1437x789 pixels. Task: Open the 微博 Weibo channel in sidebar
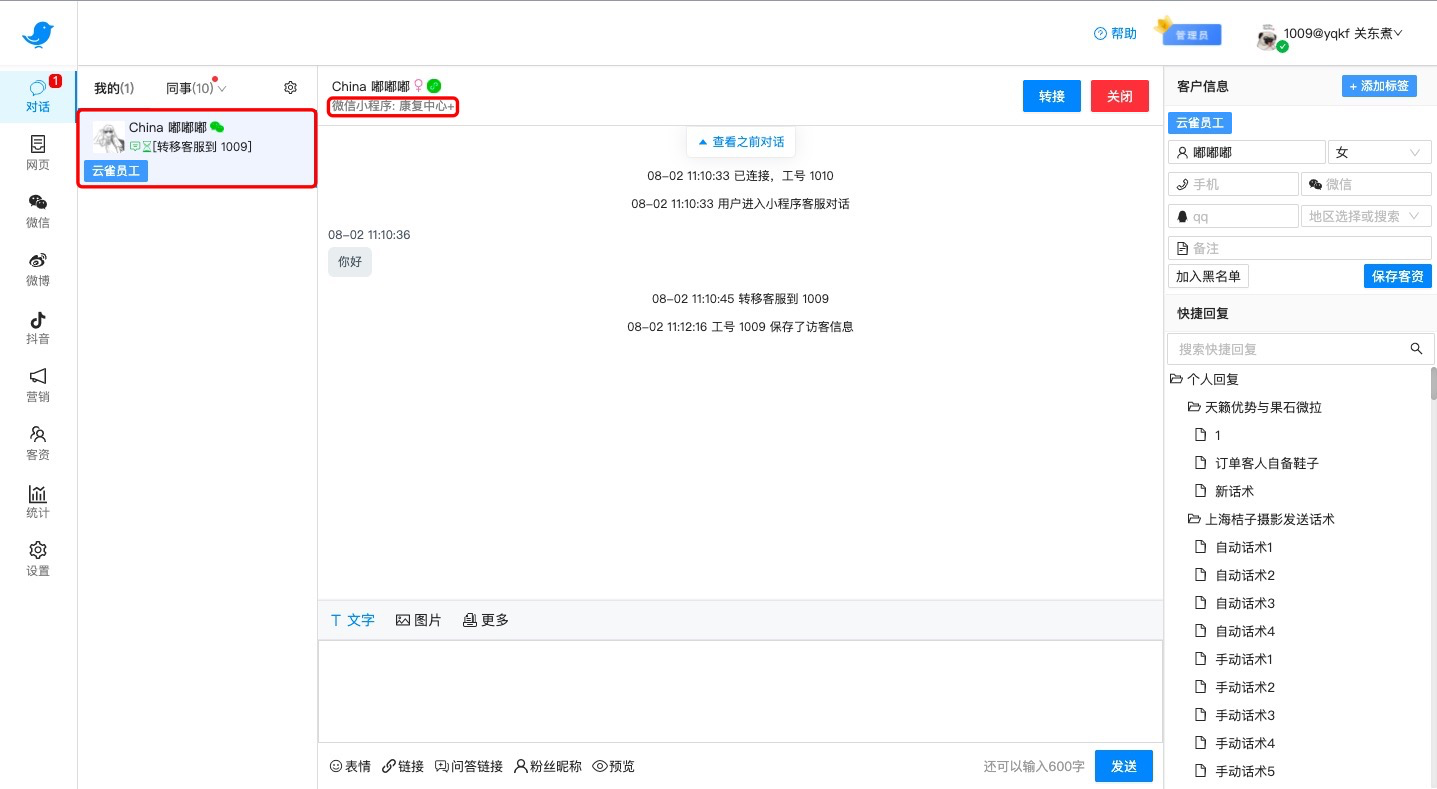(x=37, y=271)
